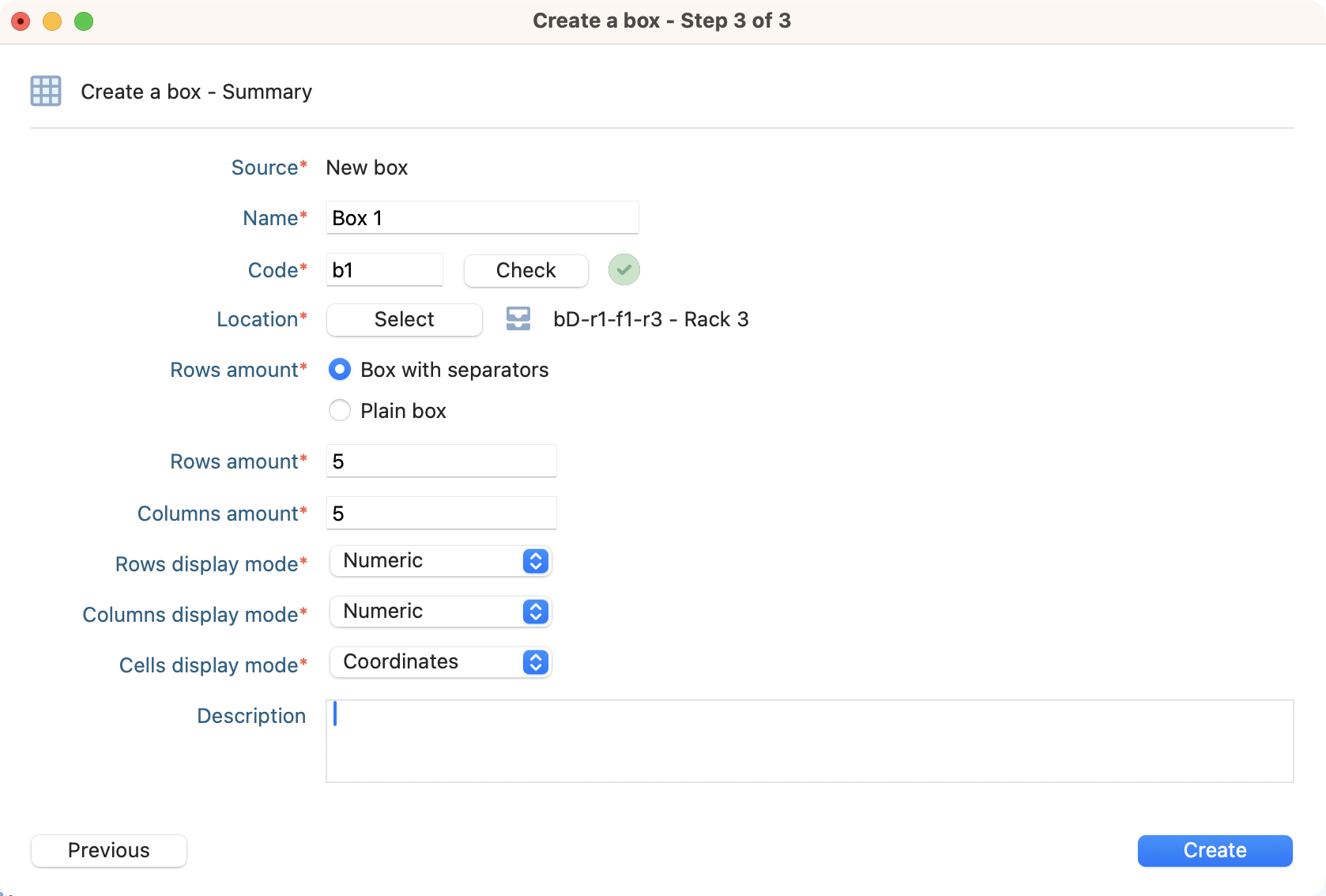The height and width of the screenshot is (896, 1326).
Task: Focus the Code field containing b1
Action: tap(384, 270)
